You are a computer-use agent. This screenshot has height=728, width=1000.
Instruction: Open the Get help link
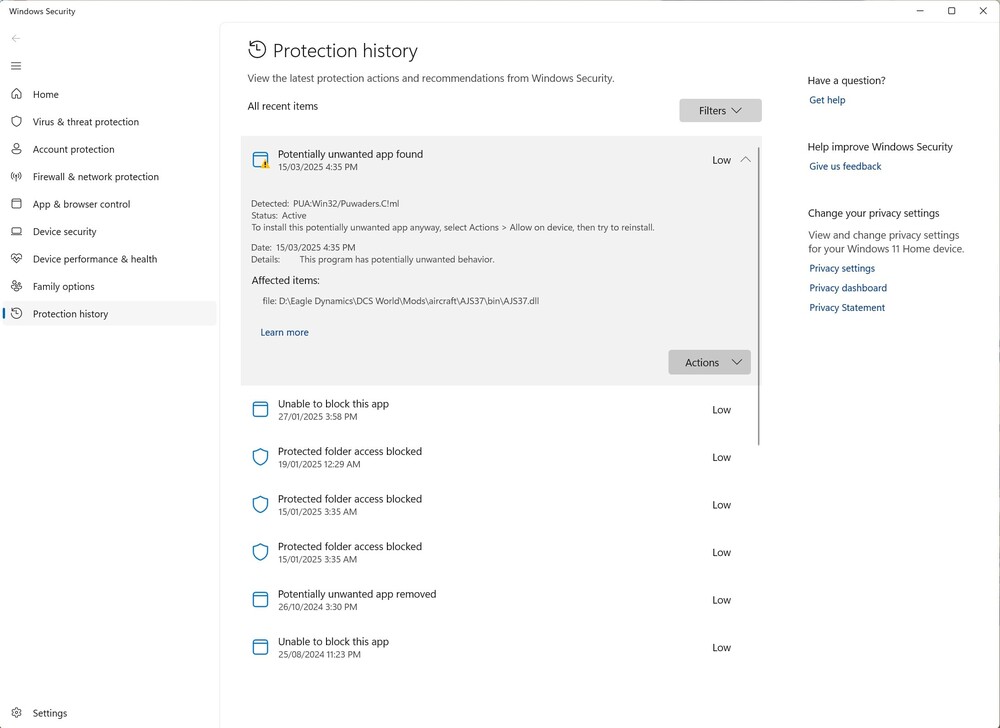[827, 100]
